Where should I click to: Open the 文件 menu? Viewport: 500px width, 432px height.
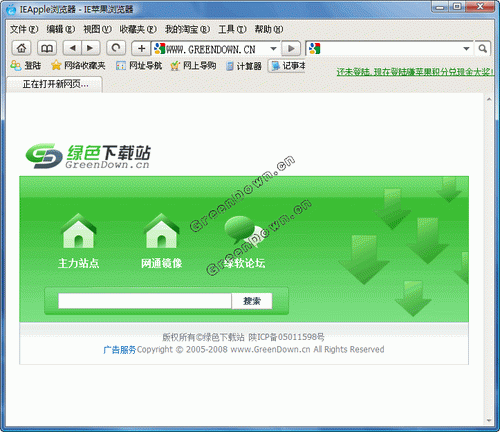[x=24, y=29]
